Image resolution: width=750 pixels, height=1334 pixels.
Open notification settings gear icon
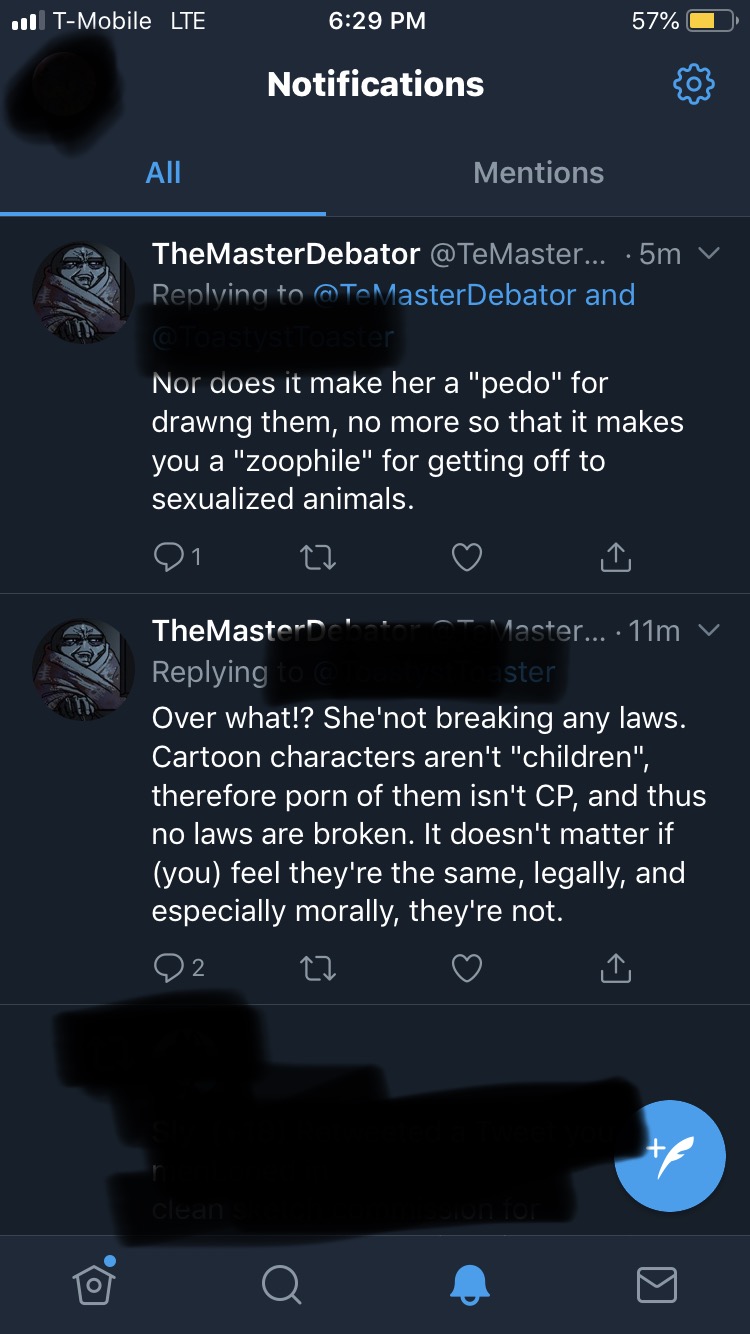tap(694, 84)
